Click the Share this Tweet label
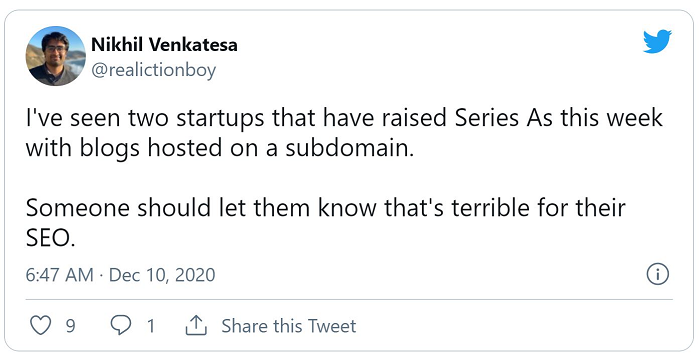700x360 pixels. point(289,326)
